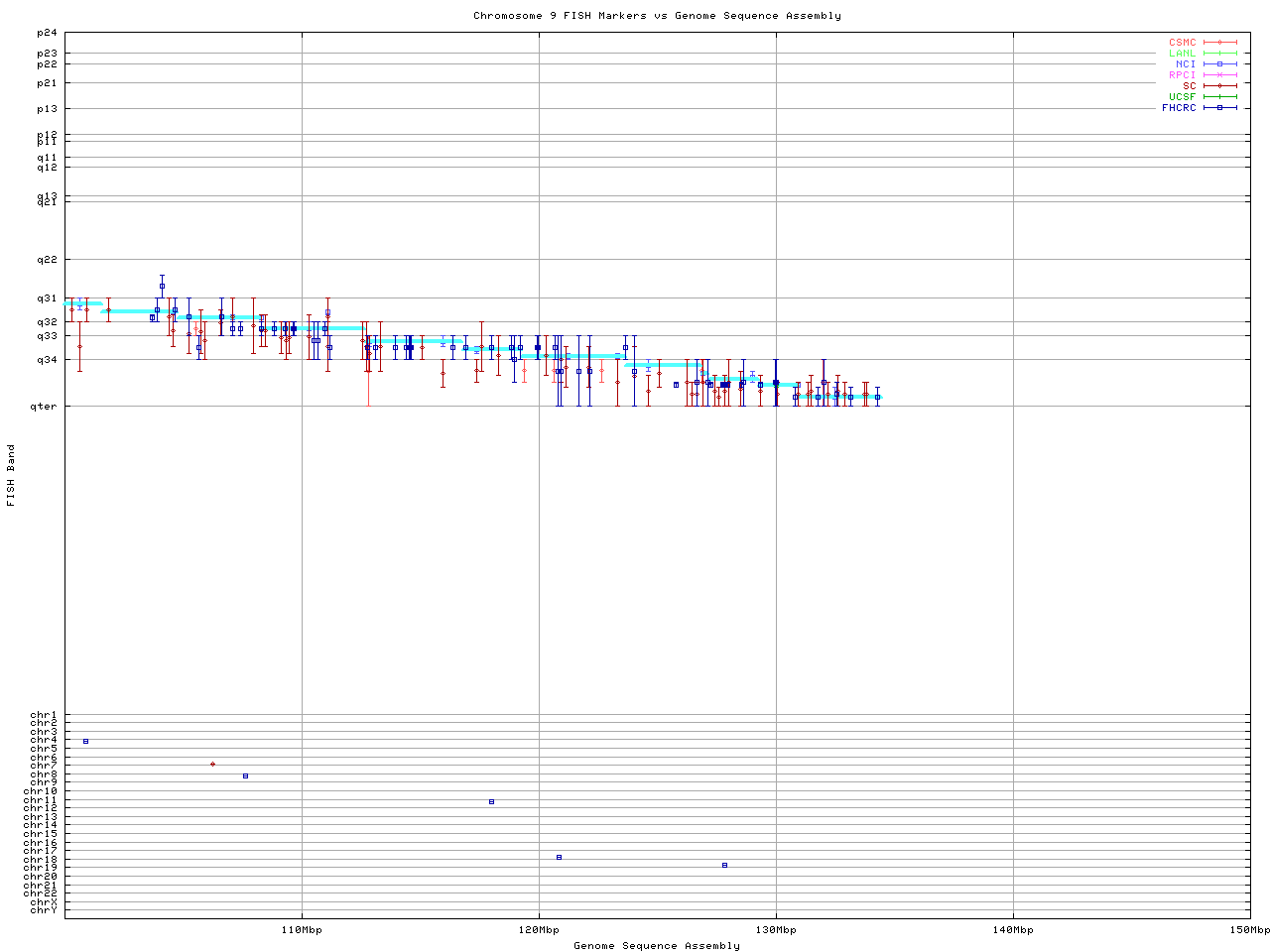The height and width of the screenshot is (952, 1270).
Task: Click the 130Mbp x-axis tick label
Action: tap(776, 930)
